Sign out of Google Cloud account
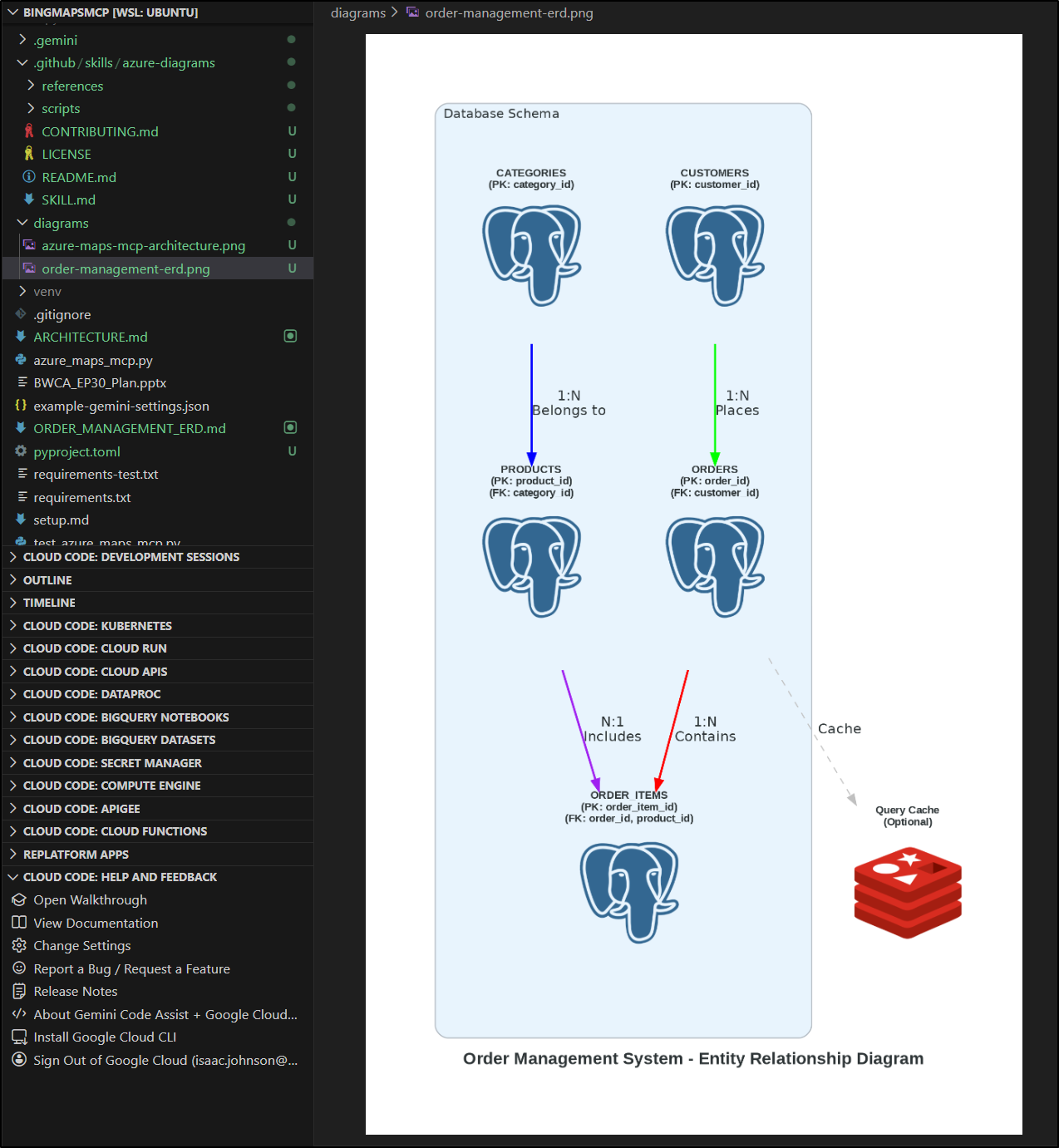 (x=165, y=1061)
